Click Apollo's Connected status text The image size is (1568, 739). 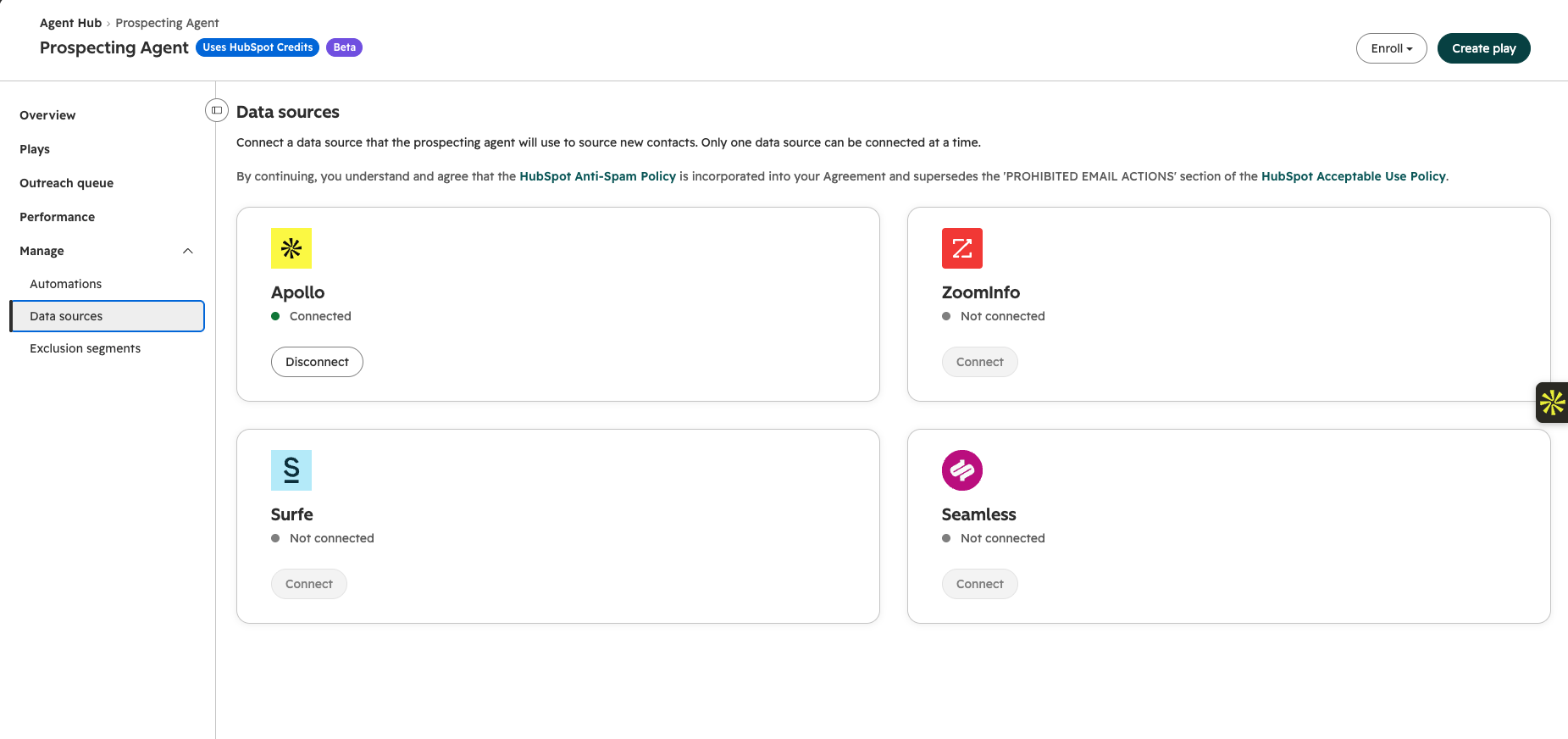(x=320, y=316)
